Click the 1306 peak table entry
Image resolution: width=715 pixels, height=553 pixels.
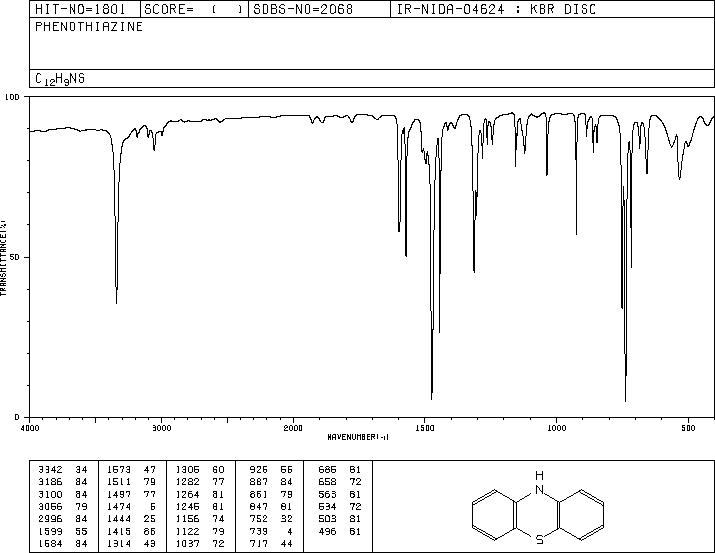pyautogui.click(x=200, y=470)
